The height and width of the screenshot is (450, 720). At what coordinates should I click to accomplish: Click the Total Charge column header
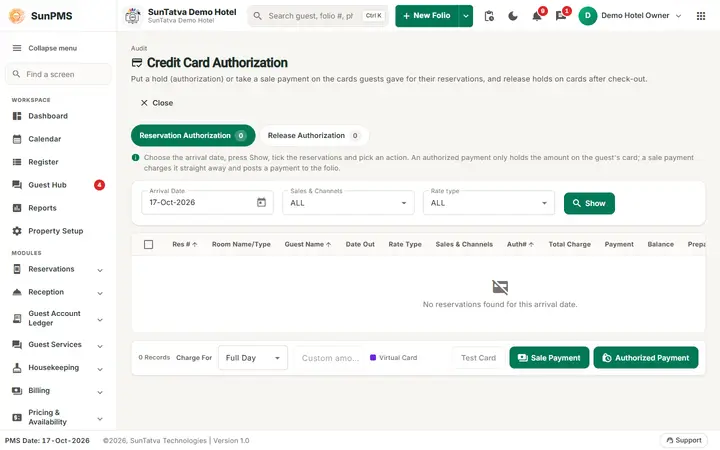coord(569,244)
